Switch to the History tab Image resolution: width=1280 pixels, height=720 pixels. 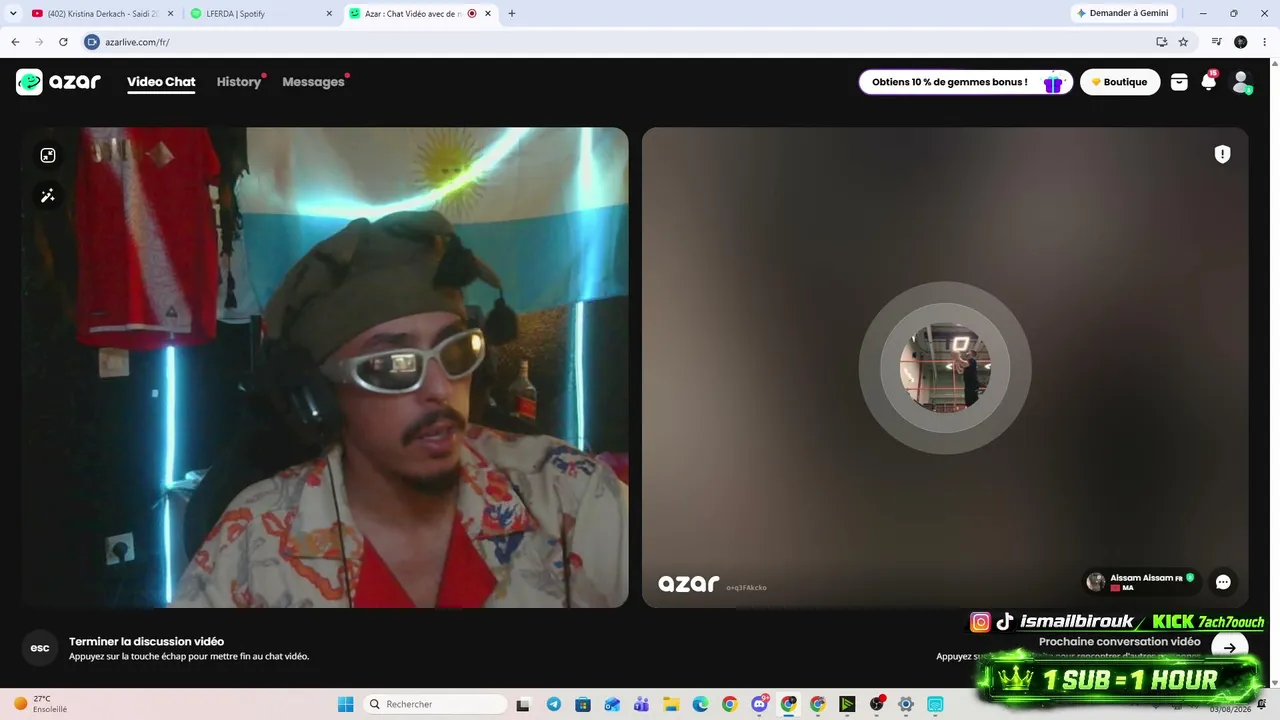[239, 82]
